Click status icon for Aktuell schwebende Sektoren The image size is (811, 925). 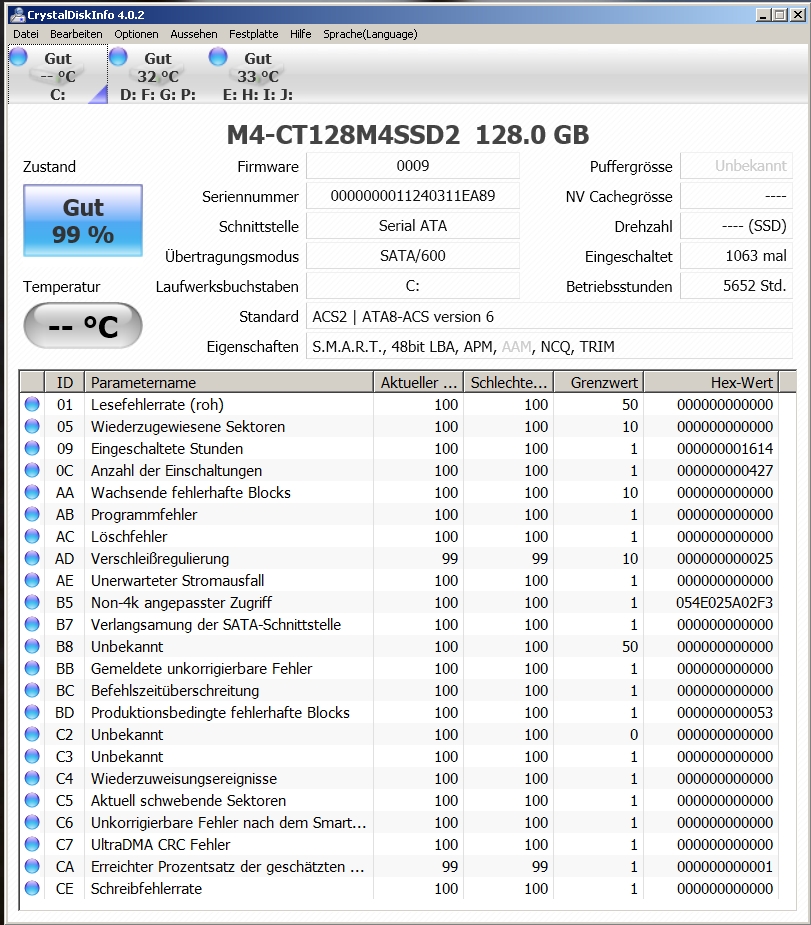[x=32, y=800]
